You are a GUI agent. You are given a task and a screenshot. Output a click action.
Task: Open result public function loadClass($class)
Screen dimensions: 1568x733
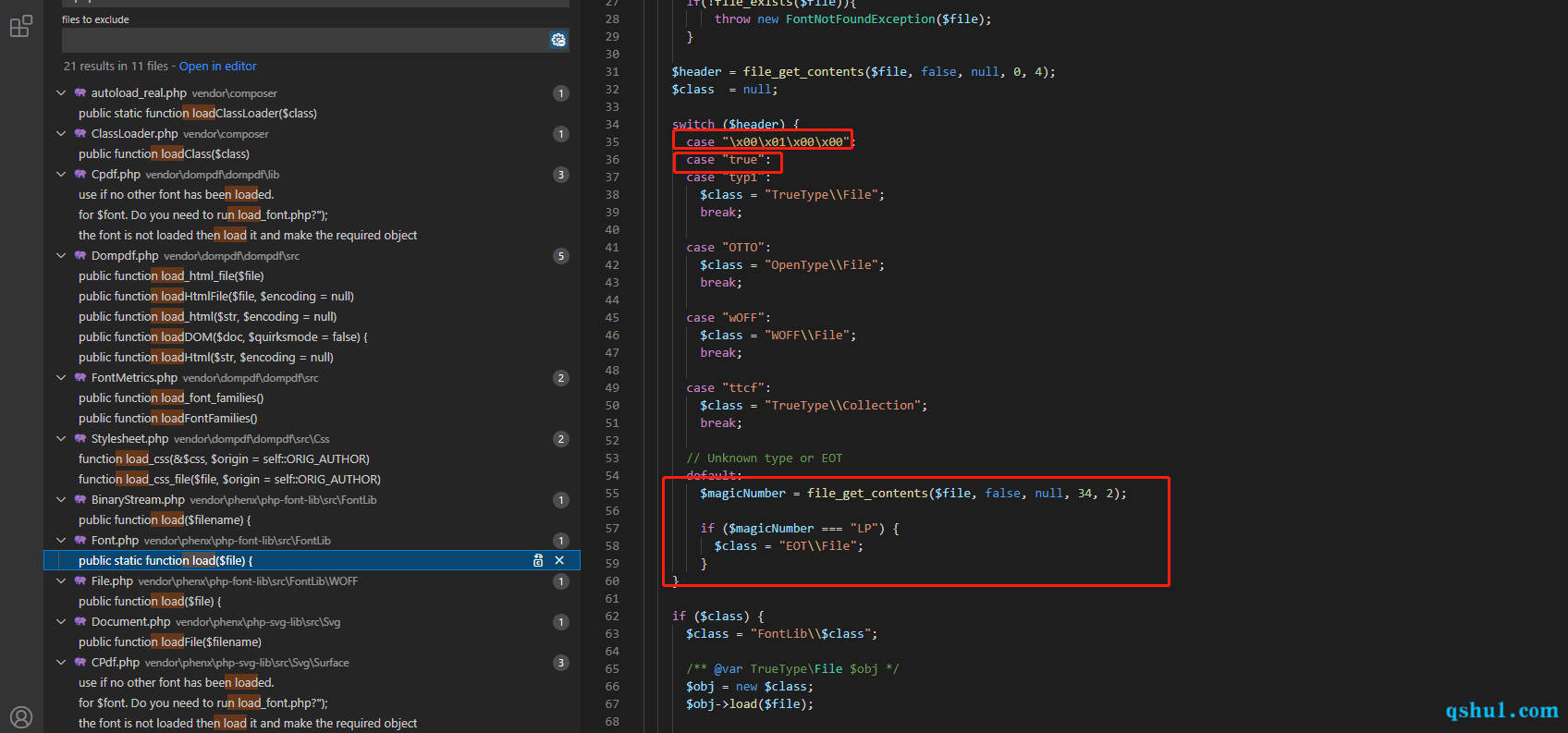tap(312, 153)
